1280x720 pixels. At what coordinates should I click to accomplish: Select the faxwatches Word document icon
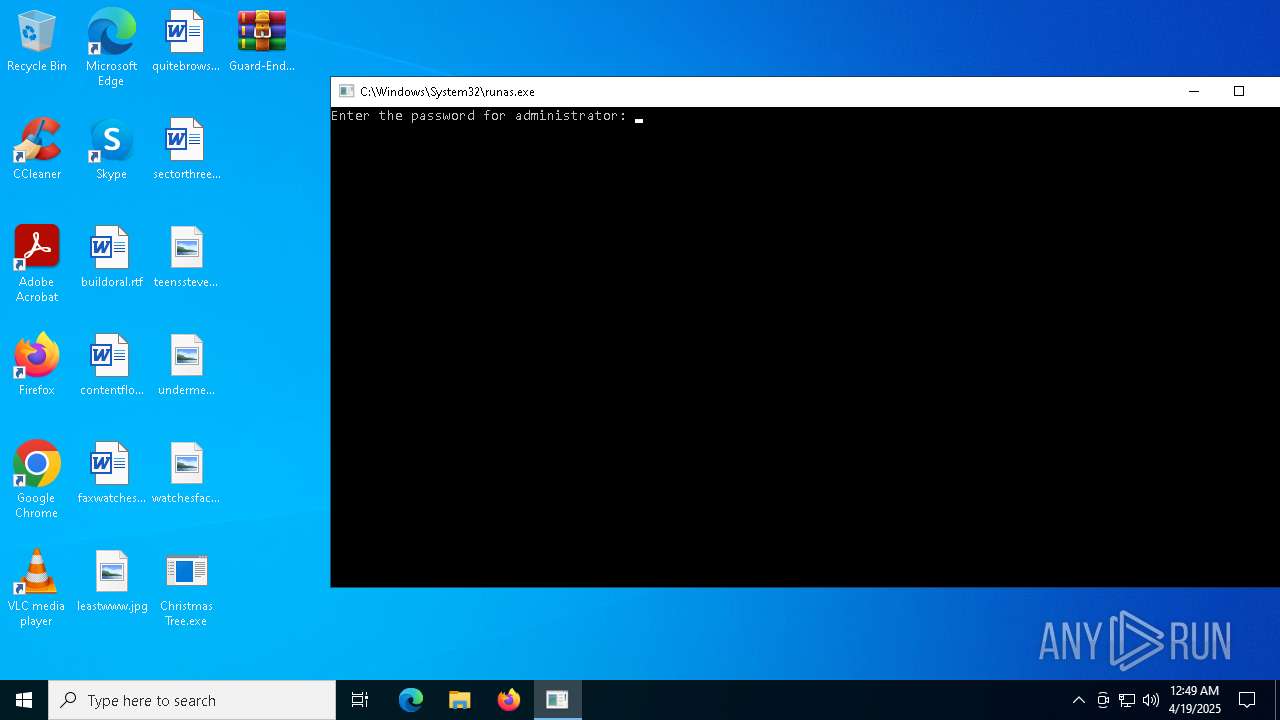click(x=111, y=474)
